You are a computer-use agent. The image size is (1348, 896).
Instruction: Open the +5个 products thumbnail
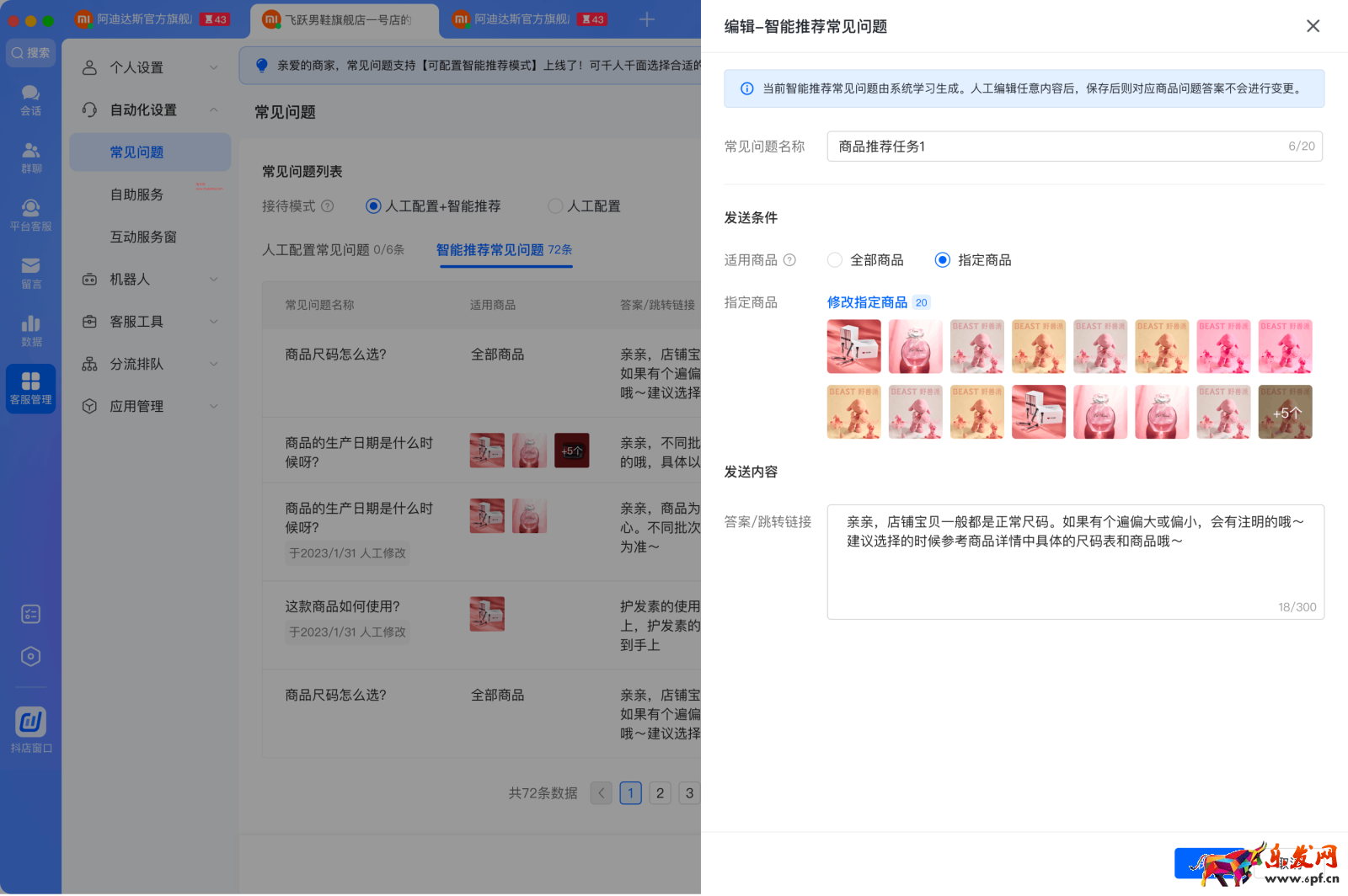(x=1285, y=412)
